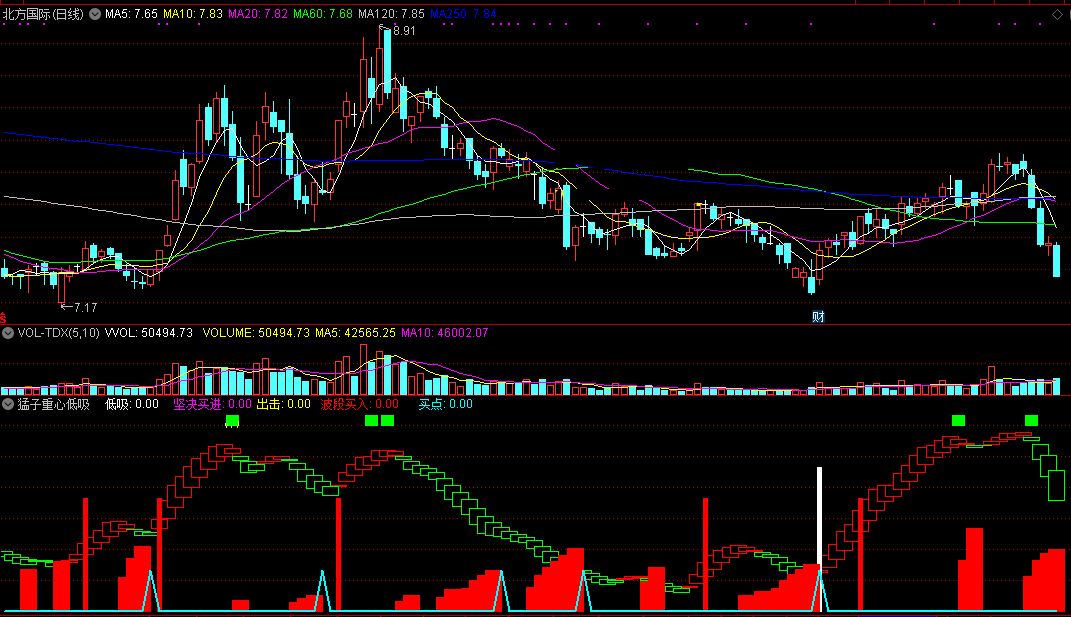Screen dimensions: 1071x617
Task: Click the red 含 marker at the chart's left edge
Action: point(3,318)
